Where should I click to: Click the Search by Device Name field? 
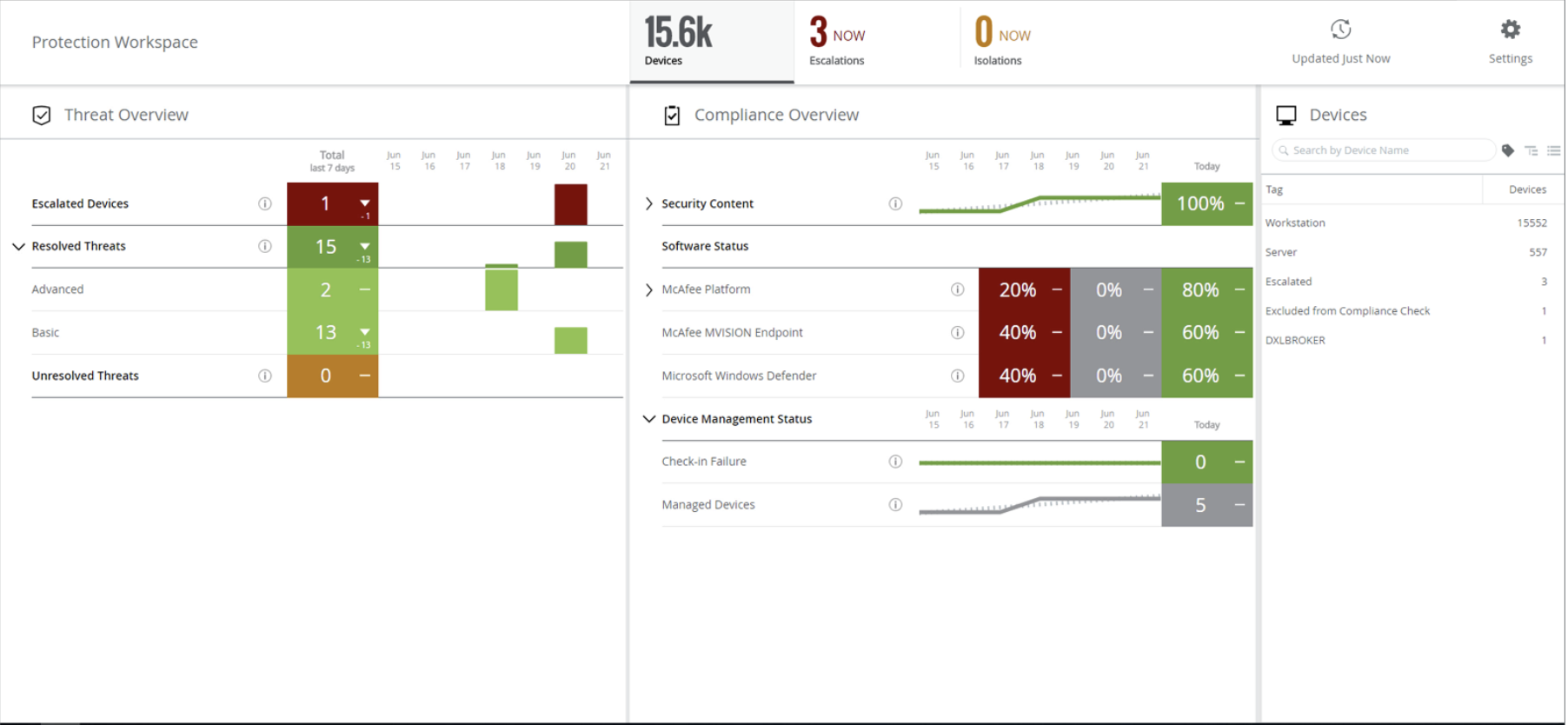click(x=1383, y=150)
